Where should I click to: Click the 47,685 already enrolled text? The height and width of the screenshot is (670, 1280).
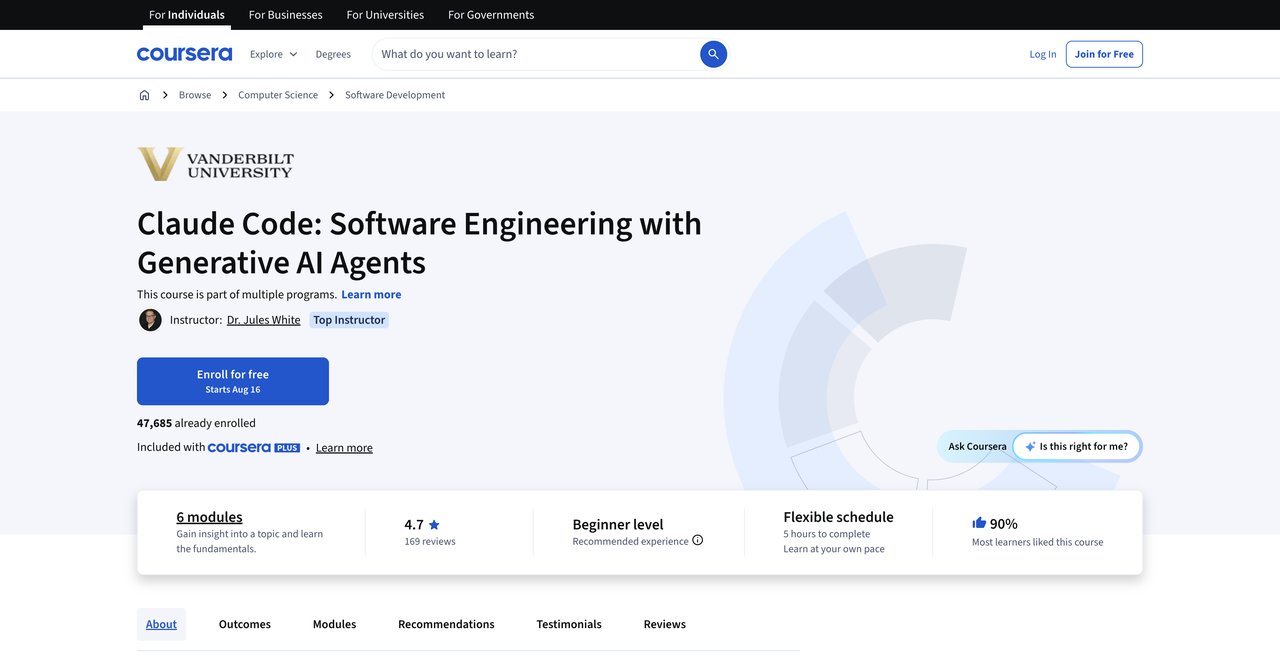tap(196, 423)
